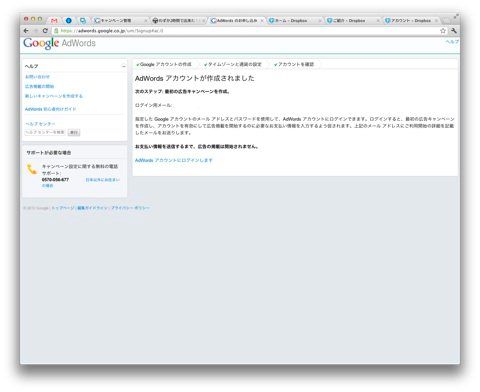Open the 編集ガイドライン footer link
The image size is (480, 392).
click(92, 208)
